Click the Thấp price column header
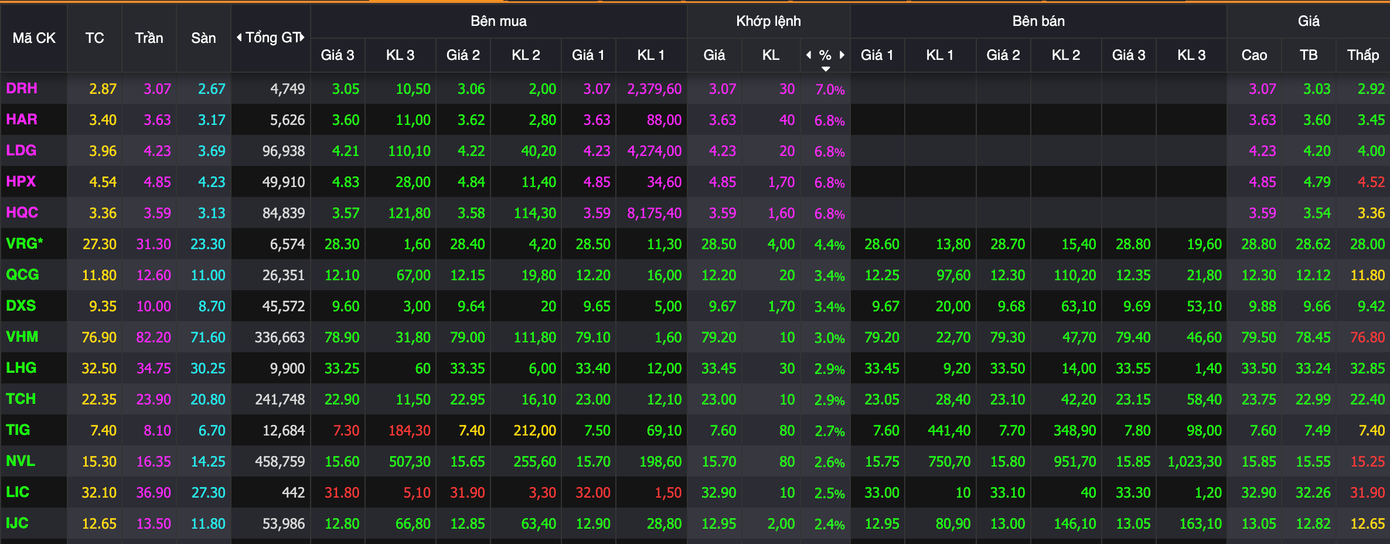 [1362, 55]
